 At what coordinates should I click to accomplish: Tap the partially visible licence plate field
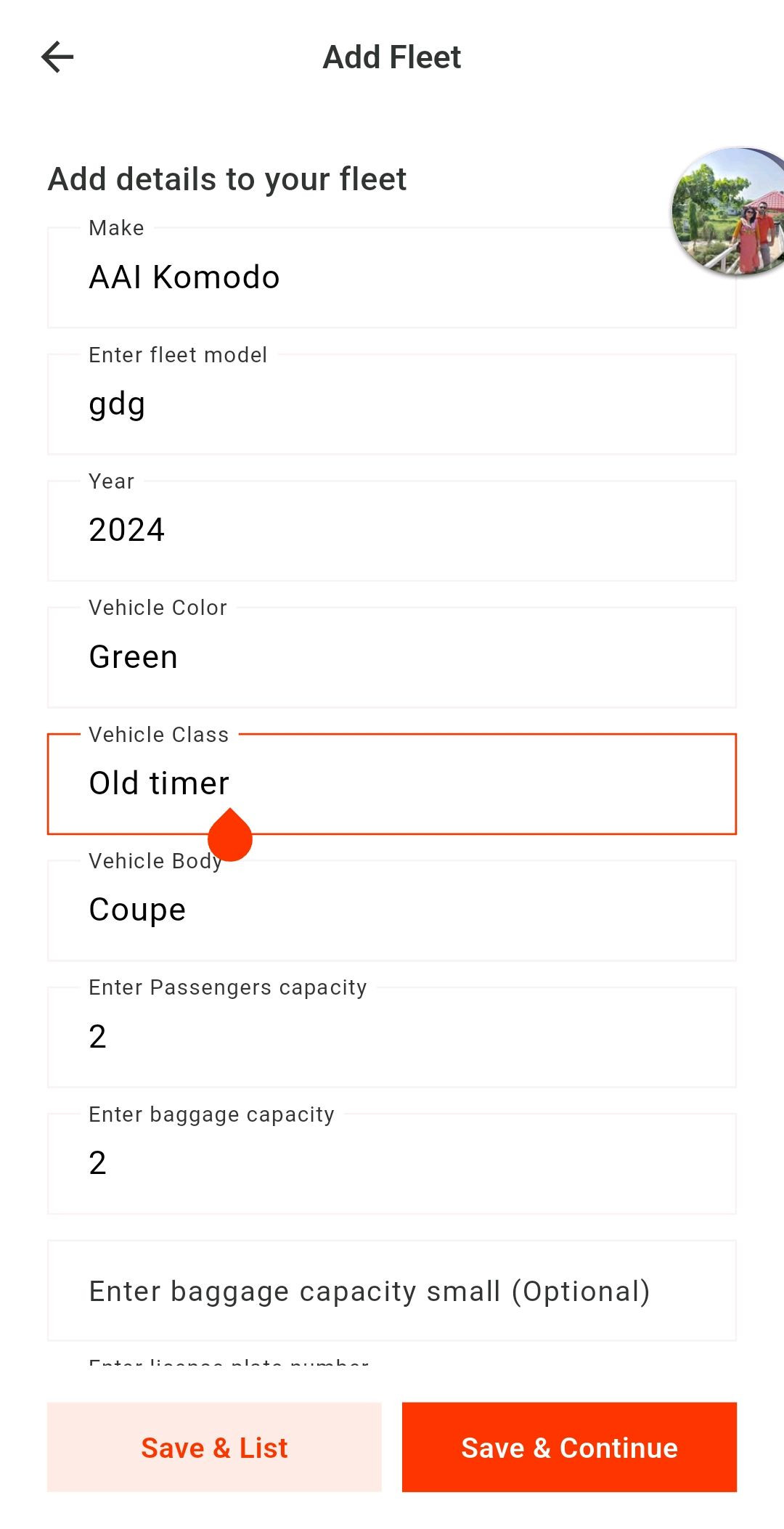[x=229, y=1361]
